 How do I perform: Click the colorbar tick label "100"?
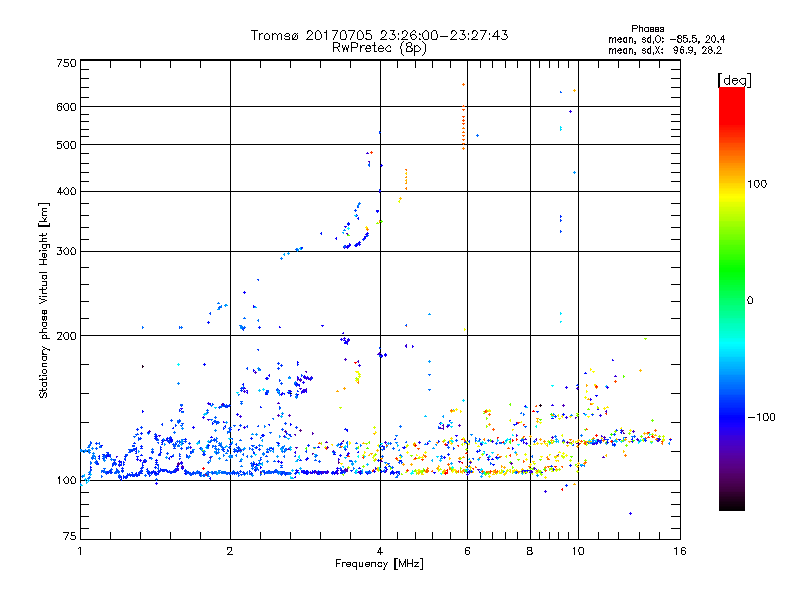coord(757,184)
